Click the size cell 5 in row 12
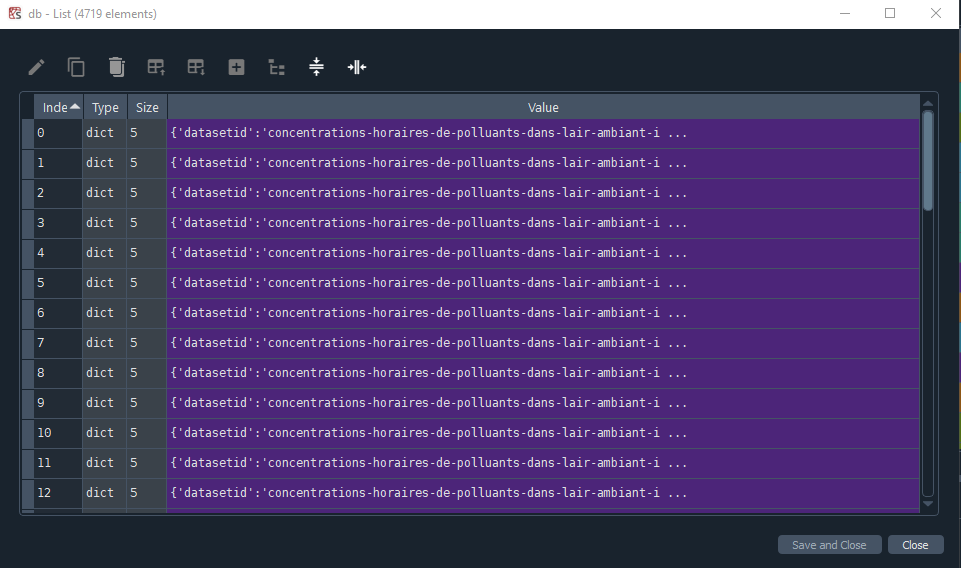The height and width of the screenshot is (568, 961). (146, 493)
